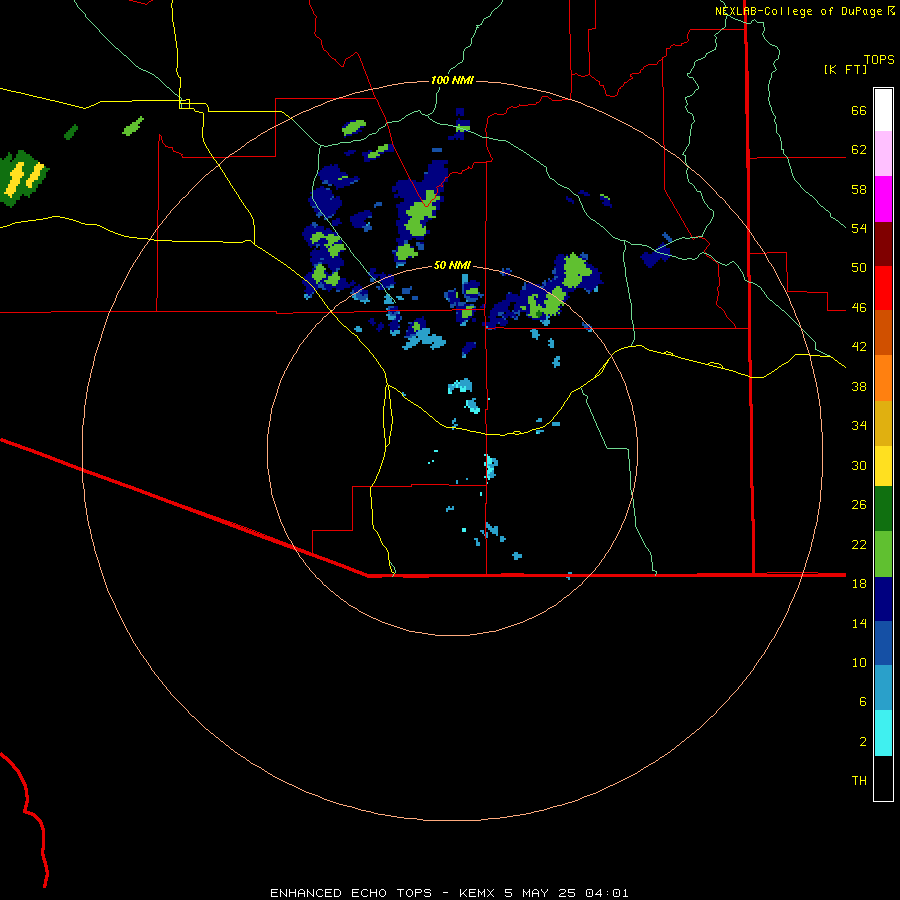Click the light blue legend swatch
The width and height of the screenshot is (900, 900).
pos(883,687)
